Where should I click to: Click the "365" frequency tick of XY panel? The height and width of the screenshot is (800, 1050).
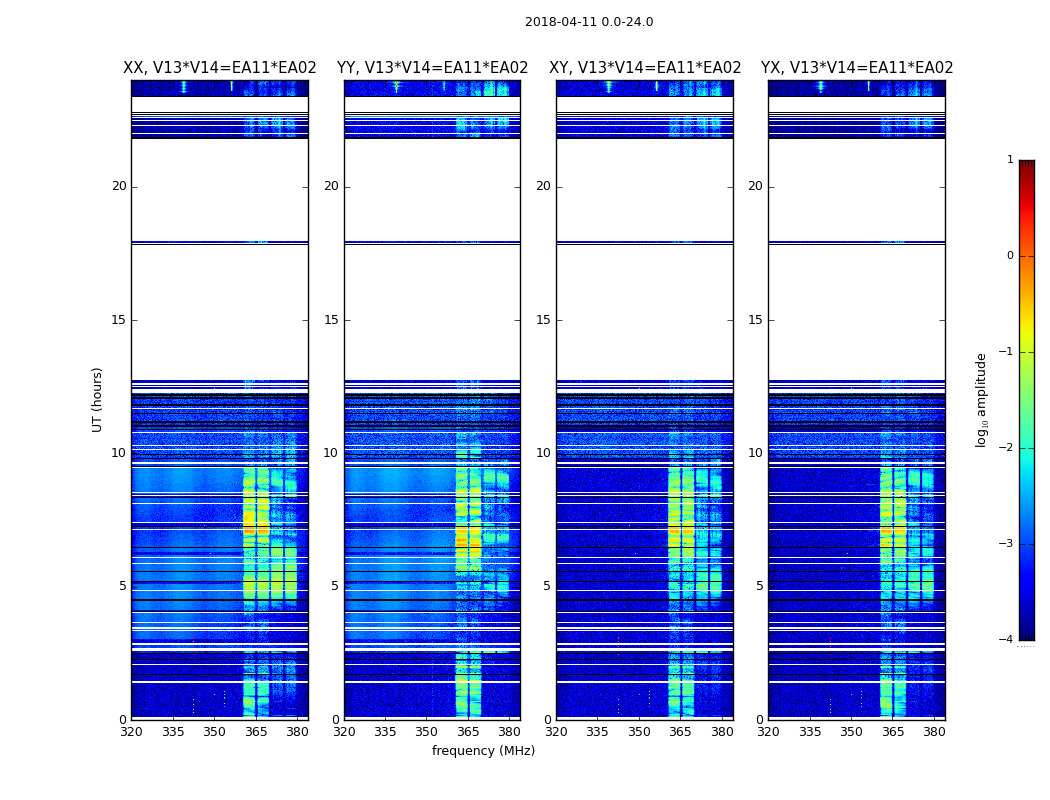click(x=680, y=732)
